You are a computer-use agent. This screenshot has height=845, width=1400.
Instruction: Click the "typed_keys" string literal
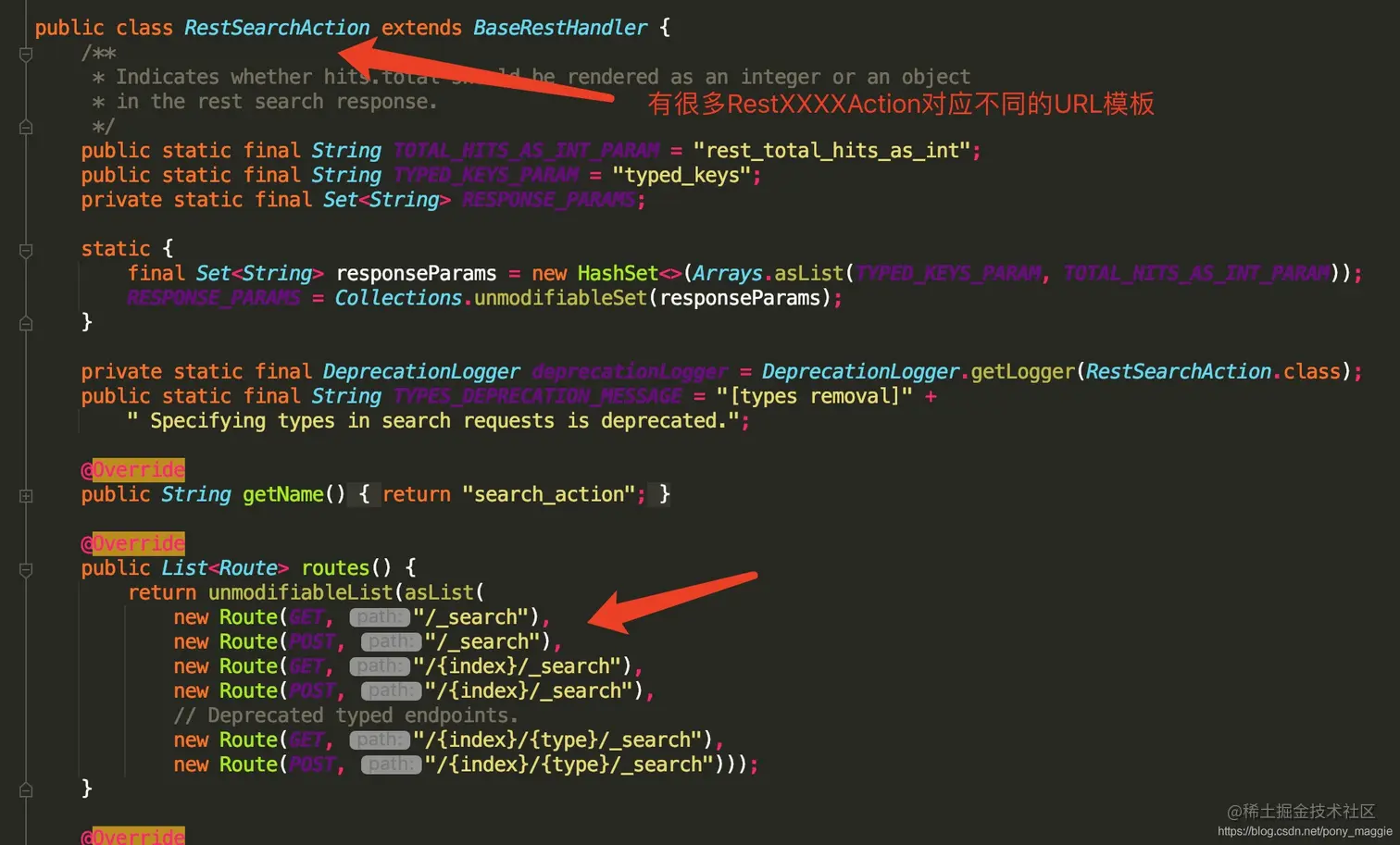[x=681, y=175]
